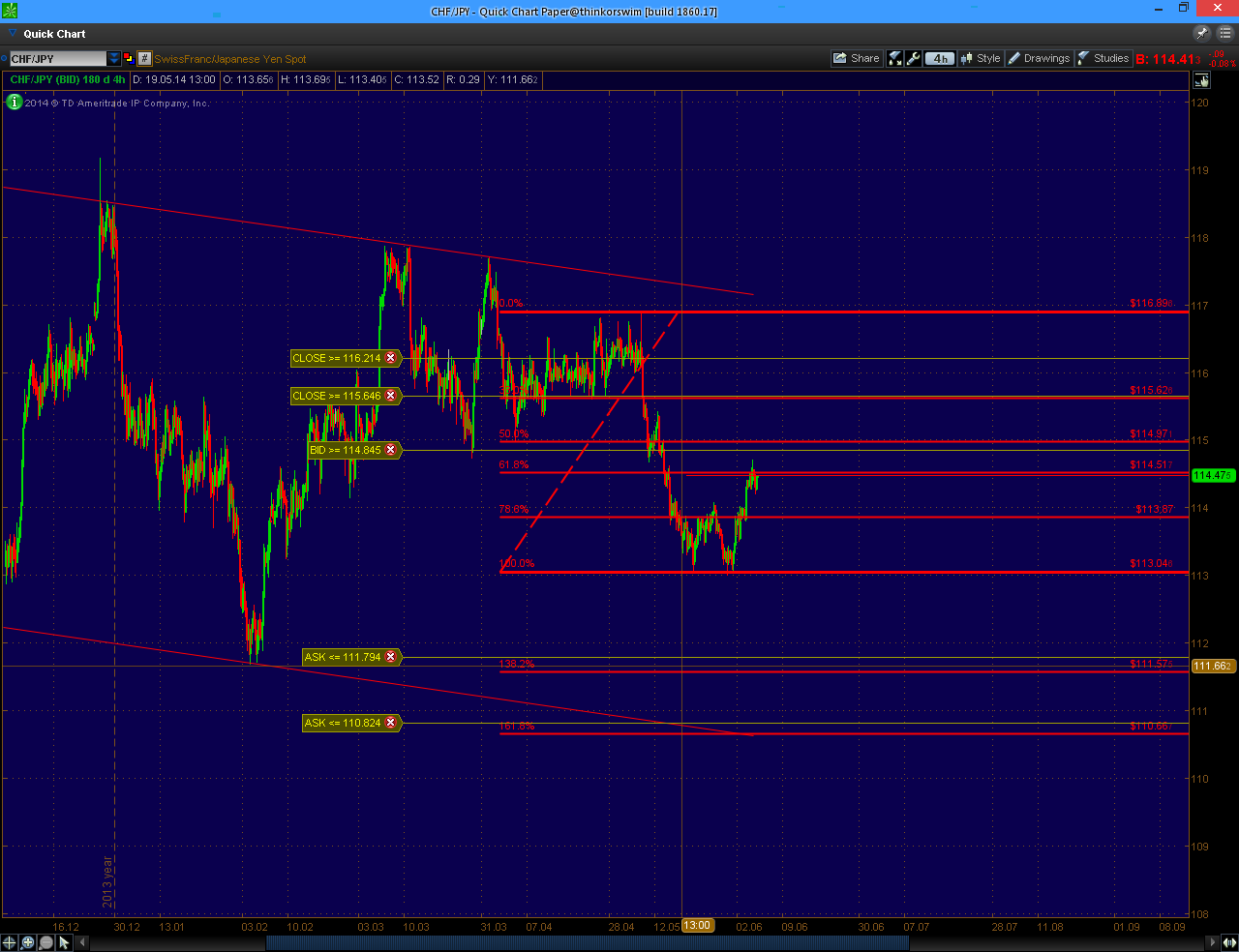The image size is (1239, 952).
Task: Click the 114.475 current price bubble
Action: click(1213, 475)
